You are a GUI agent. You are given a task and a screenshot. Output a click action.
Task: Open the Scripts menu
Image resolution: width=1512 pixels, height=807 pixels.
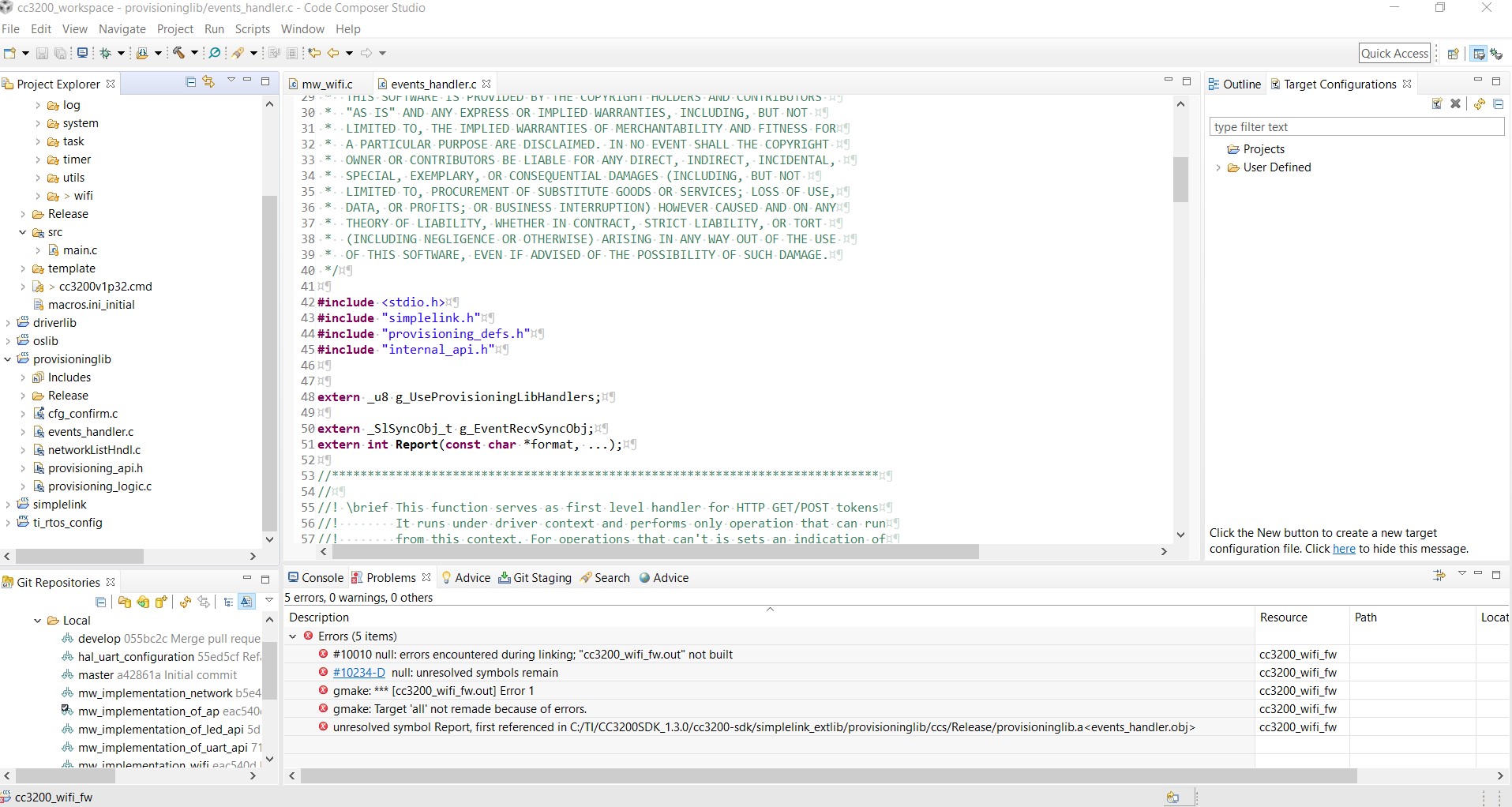(253, 29)
